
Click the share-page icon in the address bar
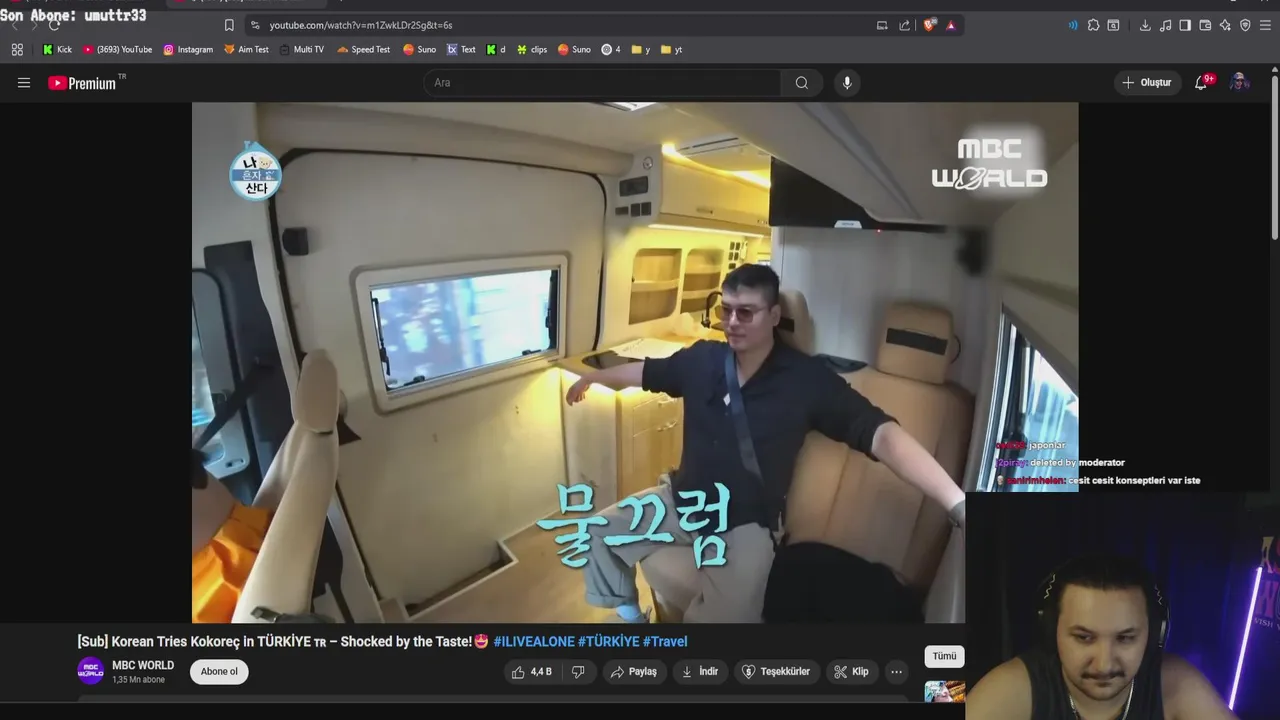(x=905, y=25)
